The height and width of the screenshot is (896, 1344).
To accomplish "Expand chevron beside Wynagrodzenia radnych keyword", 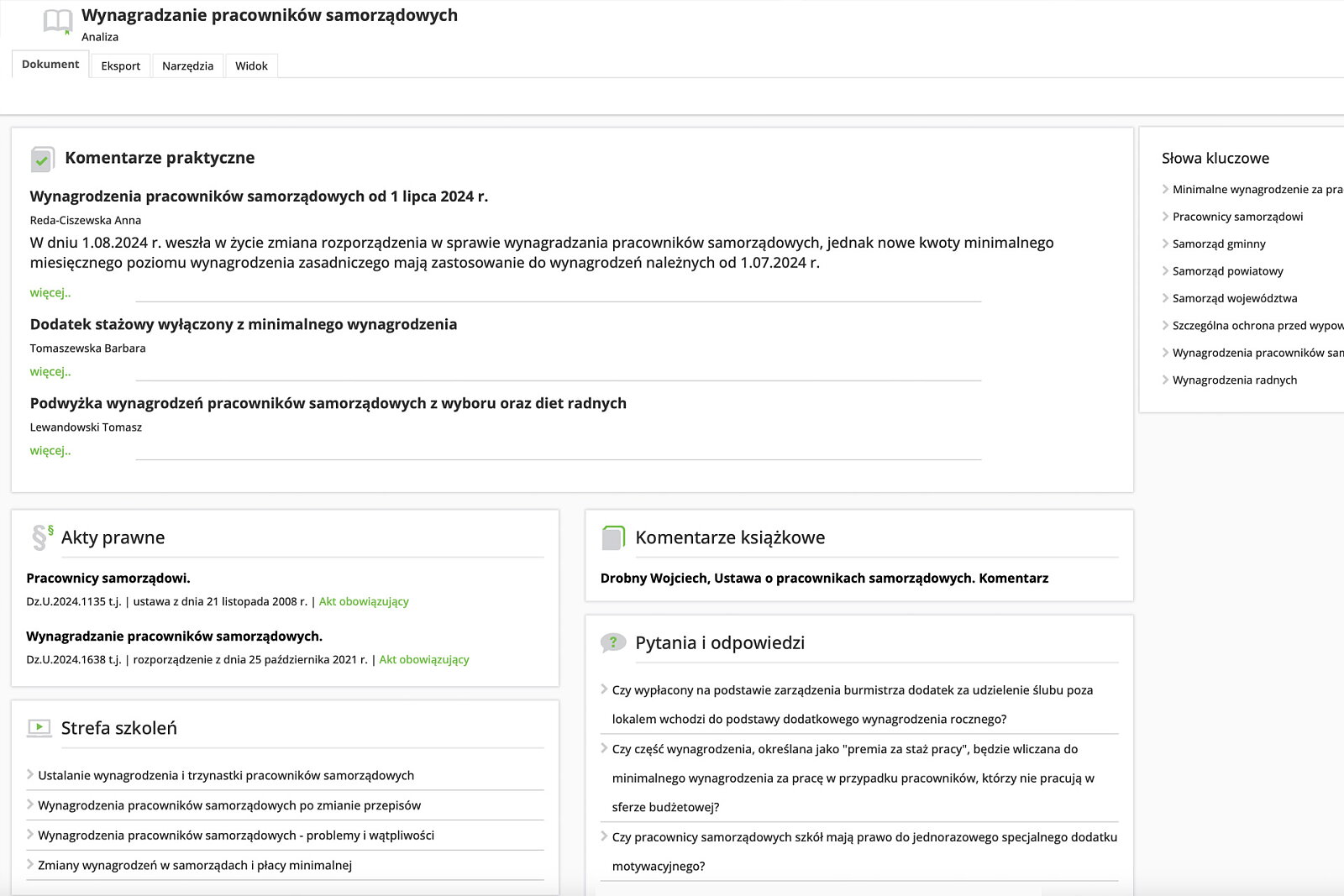I will 1165,380.
